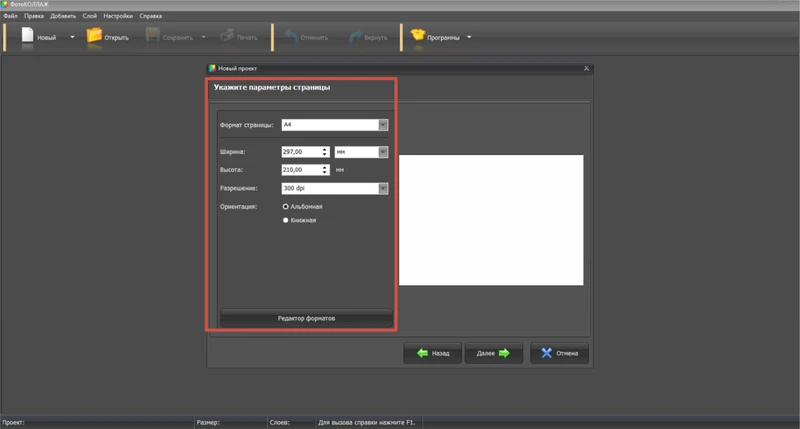Click the Новый toolbar label
The image size is (800, 429).
pos(46,38)
